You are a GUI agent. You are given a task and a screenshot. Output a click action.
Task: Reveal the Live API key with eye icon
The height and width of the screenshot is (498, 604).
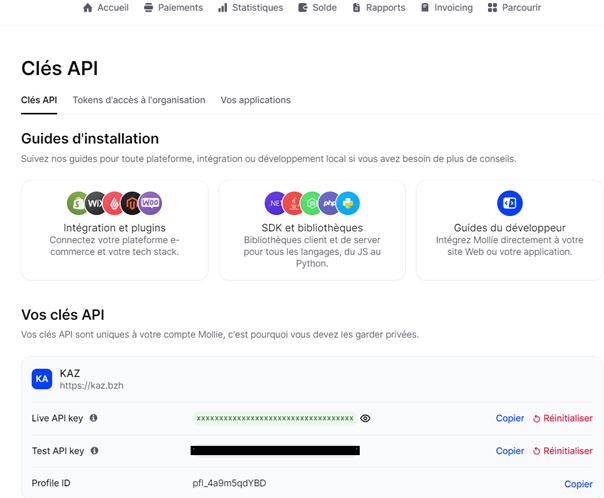click(x=366, y=418)
